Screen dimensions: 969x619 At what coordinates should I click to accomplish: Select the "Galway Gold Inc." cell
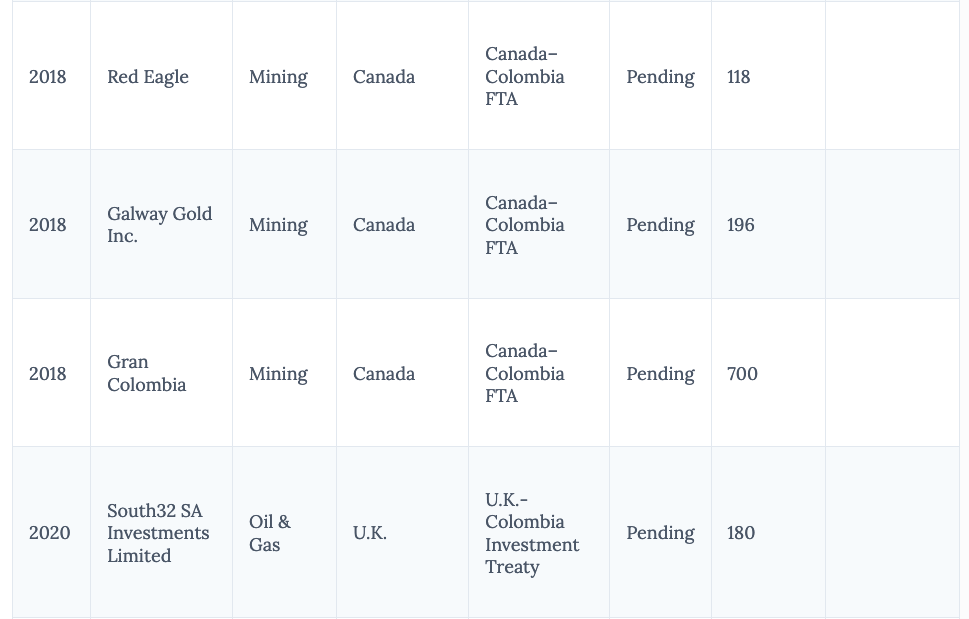click(160, 225)
